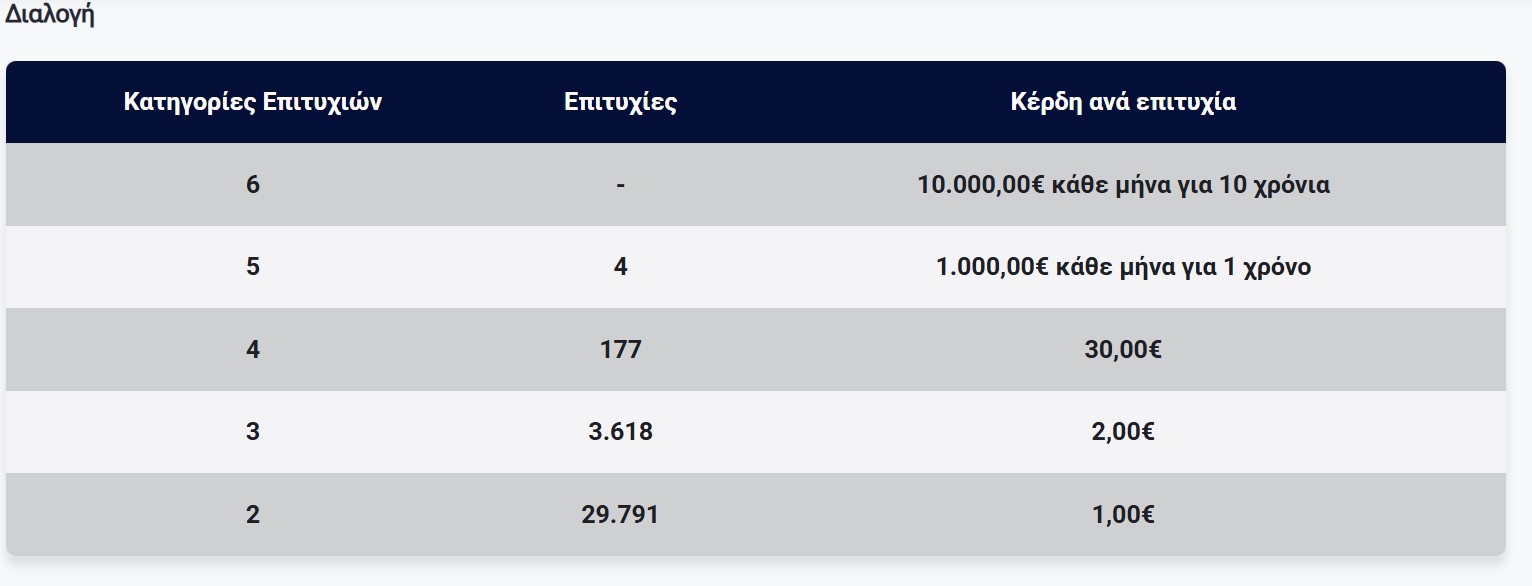Click the Κέρδη ανά επιτυχία column header
This screenshot has height=586, width=1532.
[x=1123, y=102]
